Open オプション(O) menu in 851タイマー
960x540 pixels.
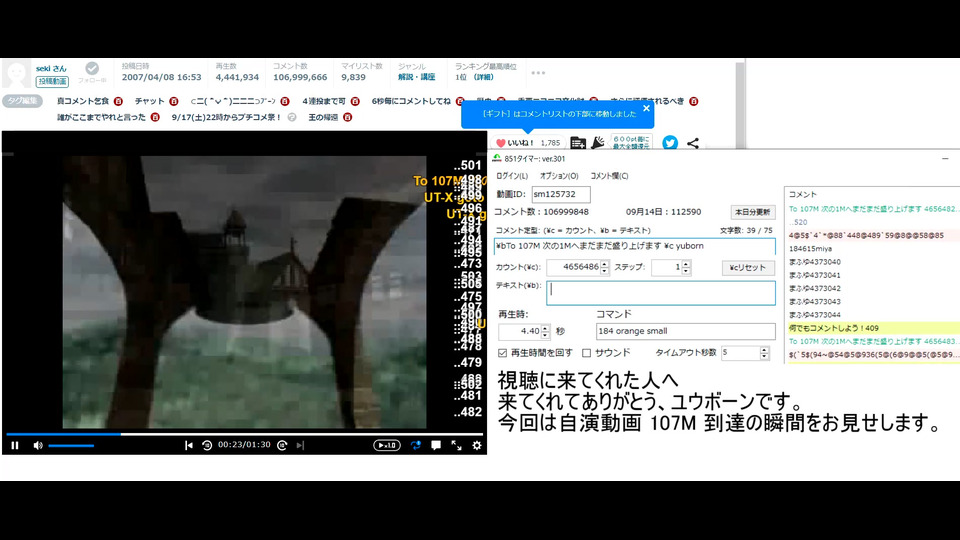pos(559,176)
